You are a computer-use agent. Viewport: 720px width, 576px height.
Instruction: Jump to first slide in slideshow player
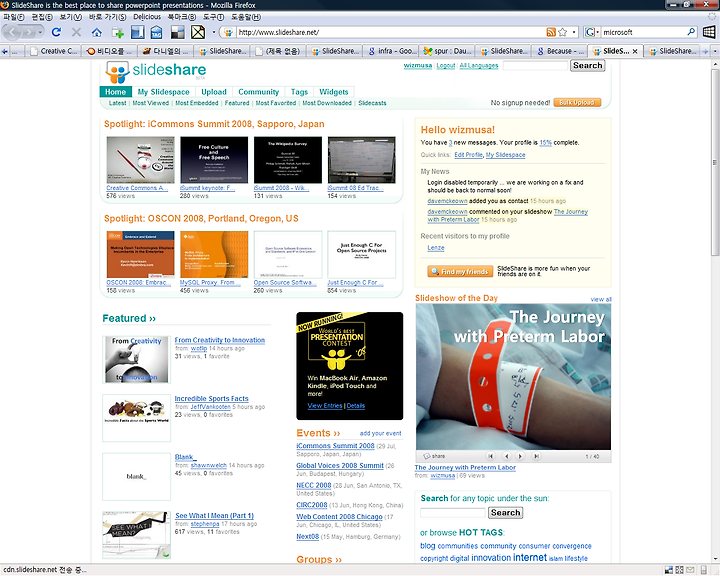[490, 456]
